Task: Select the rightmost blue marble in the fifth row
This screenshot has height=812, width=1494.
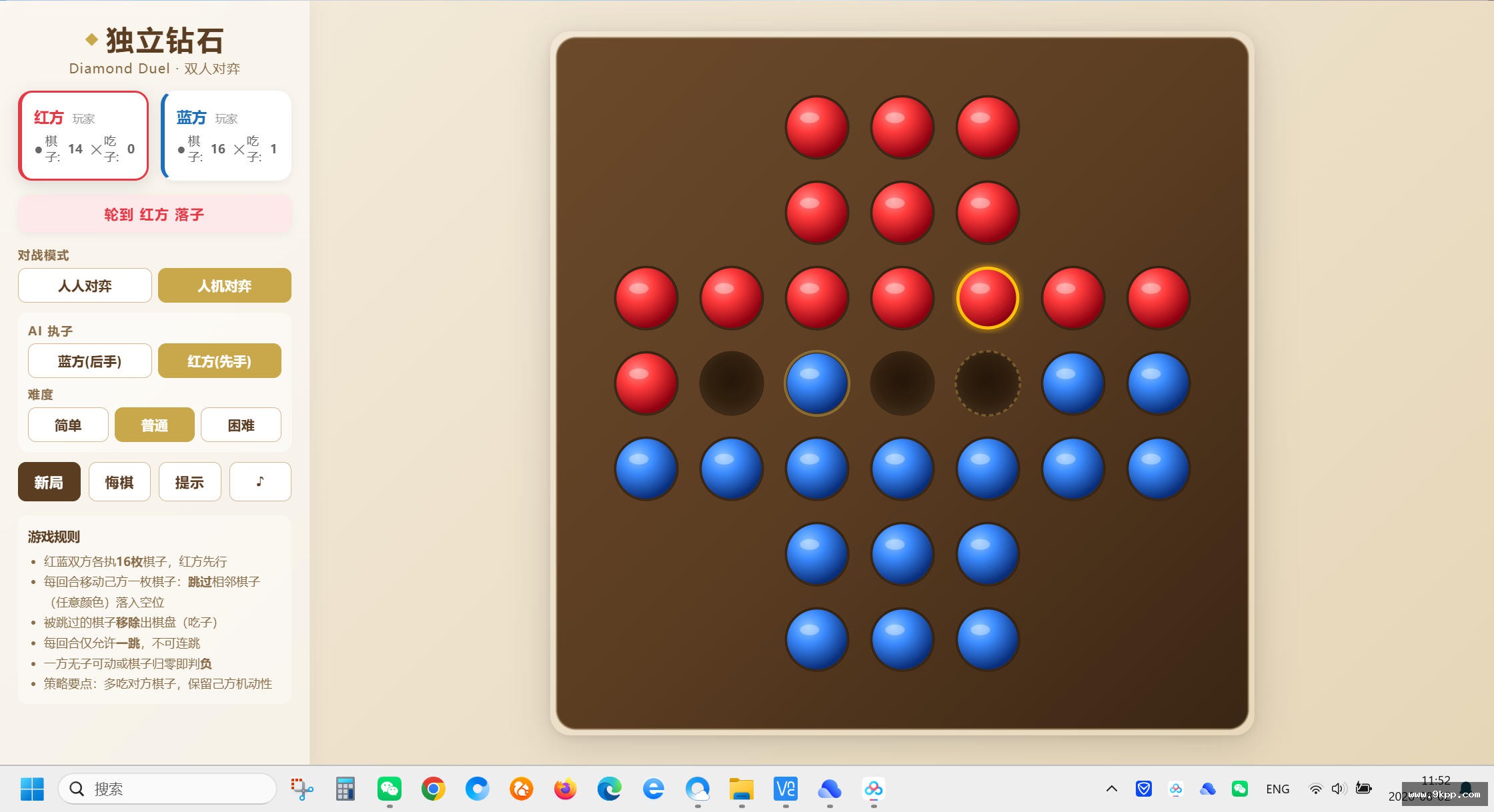Action: click(1158, 469)
